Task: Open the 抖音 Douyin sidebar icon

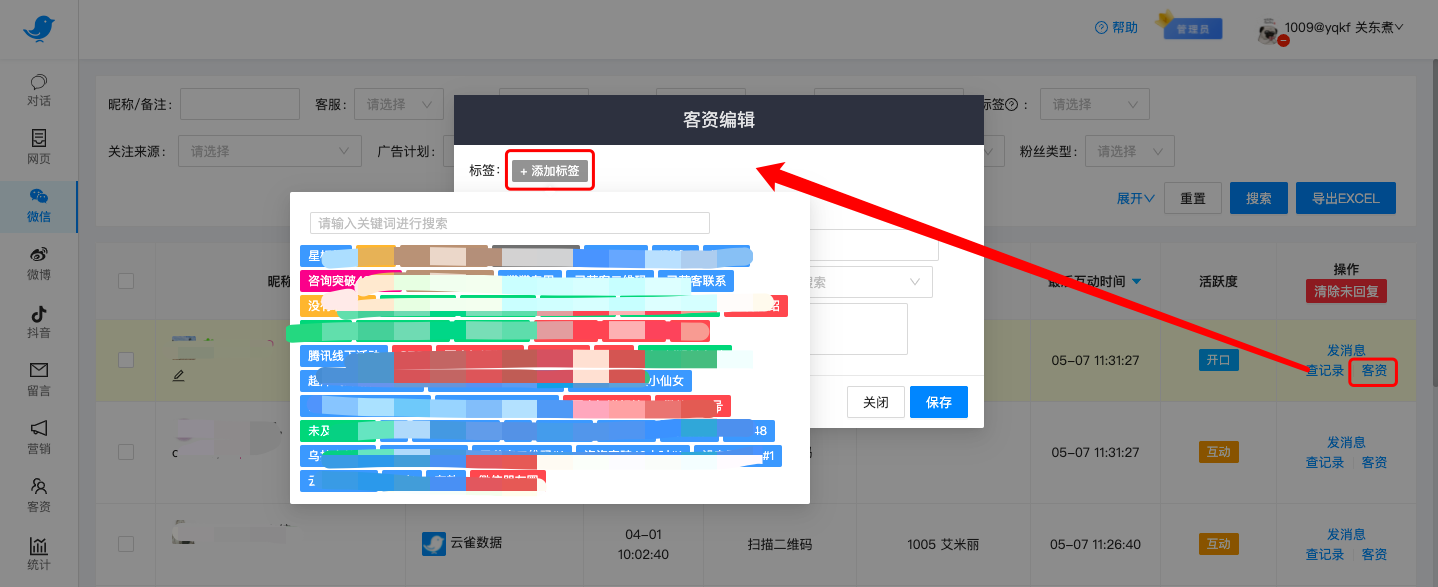Action: point(38,320)
